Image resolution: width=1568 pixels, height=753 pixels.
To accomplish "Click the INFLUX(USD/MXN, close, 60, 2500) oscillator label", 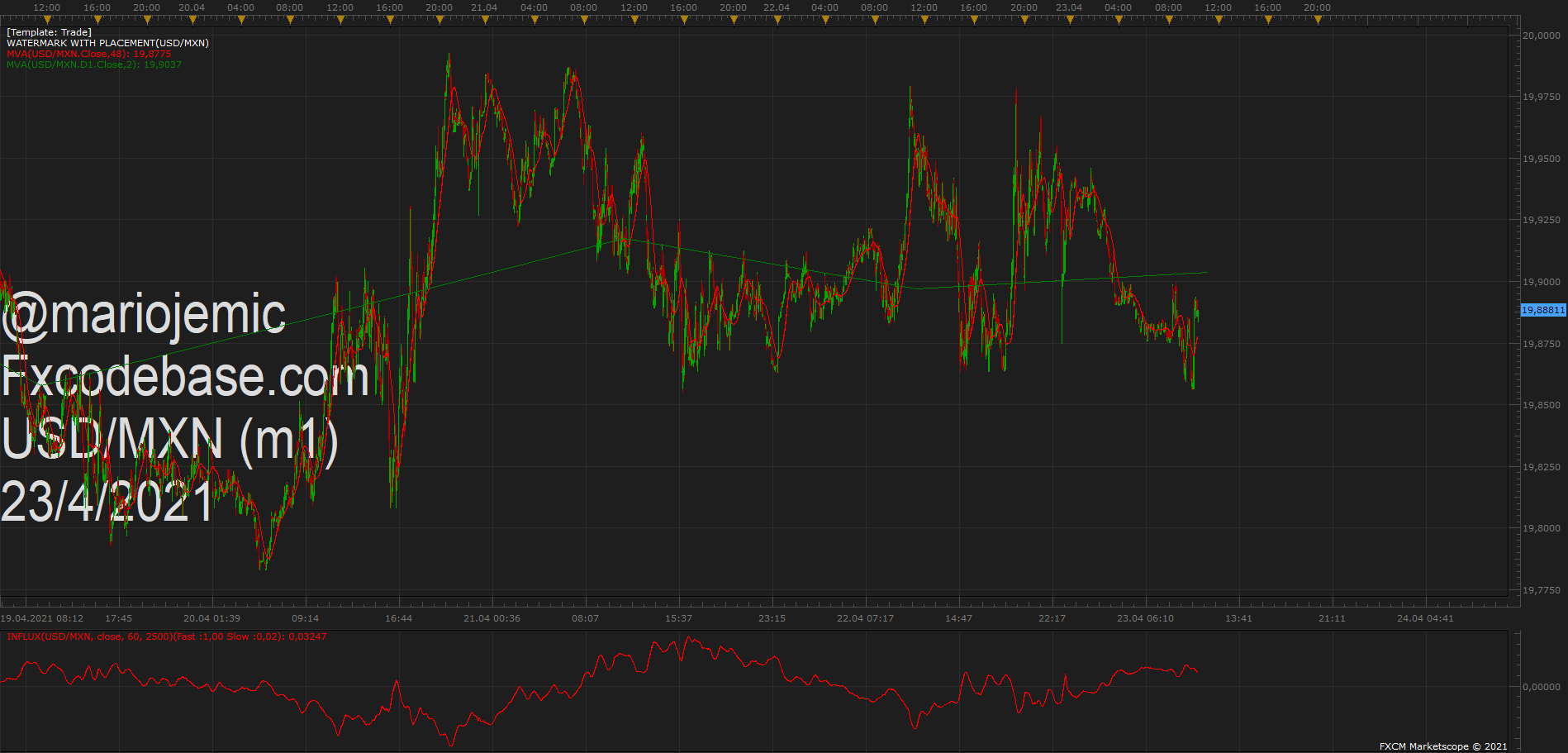I will [166, 636].
